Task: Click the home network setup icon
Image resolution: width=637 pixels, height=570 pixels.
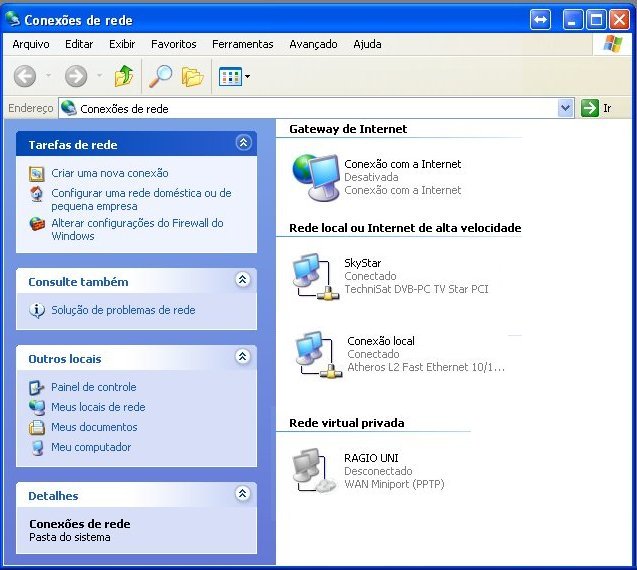Action: 37,194
